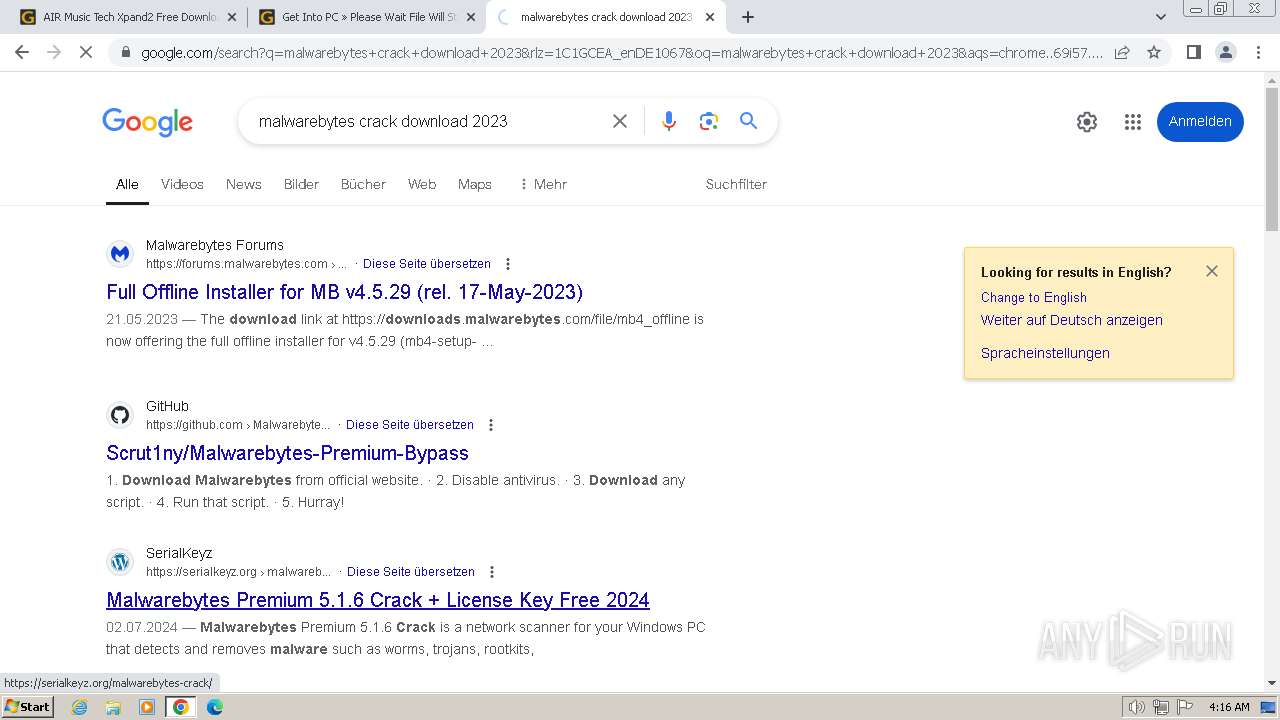1280x720 pixels.
Task: Click the GitHub site icon
Action: 120,415
